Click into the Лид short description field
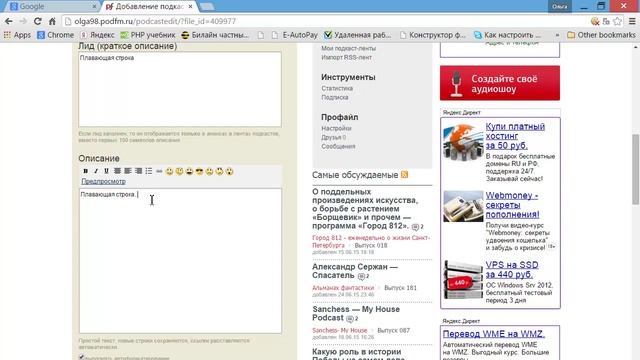The height and width of the screenshot is (360, 640). 180,89
